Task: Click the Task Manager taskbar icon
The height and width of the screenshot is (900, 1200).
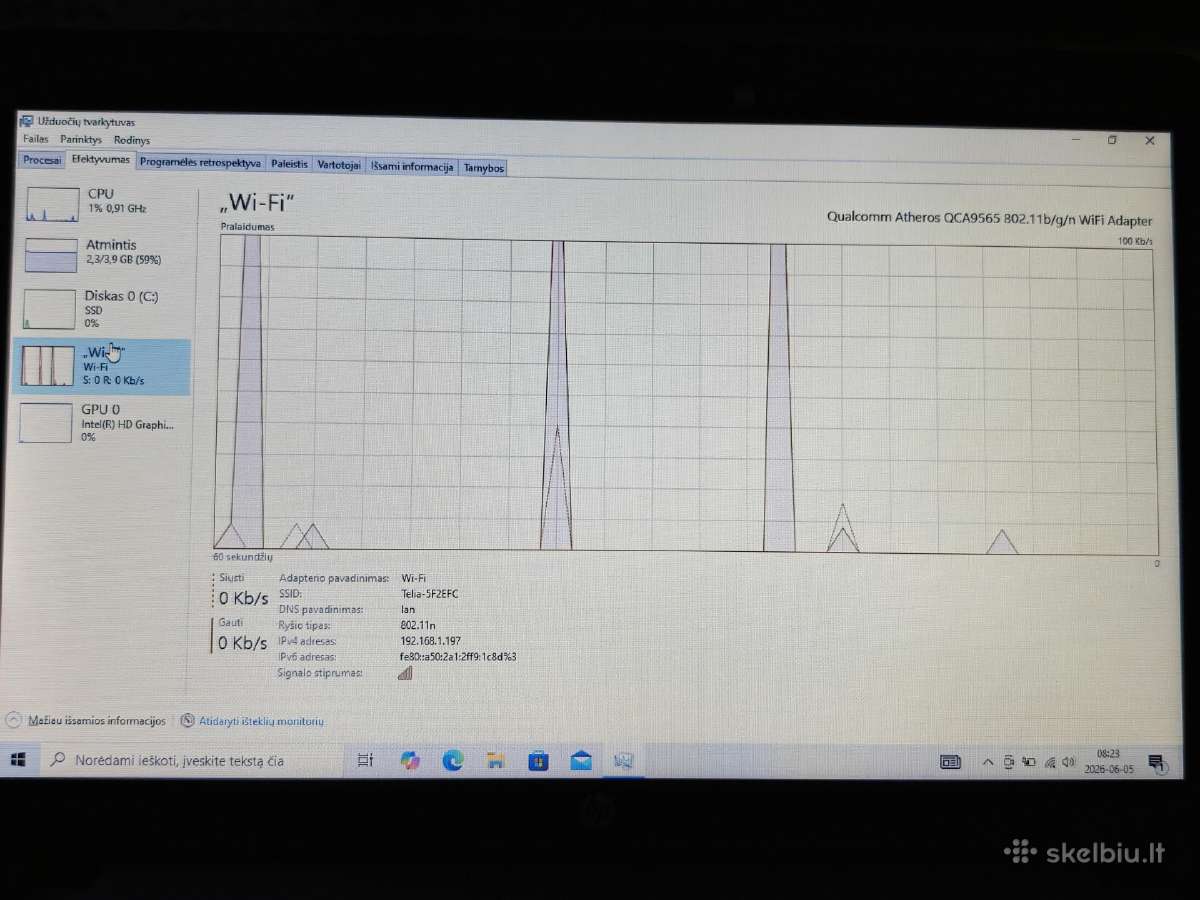Action: tap(623, 762)
